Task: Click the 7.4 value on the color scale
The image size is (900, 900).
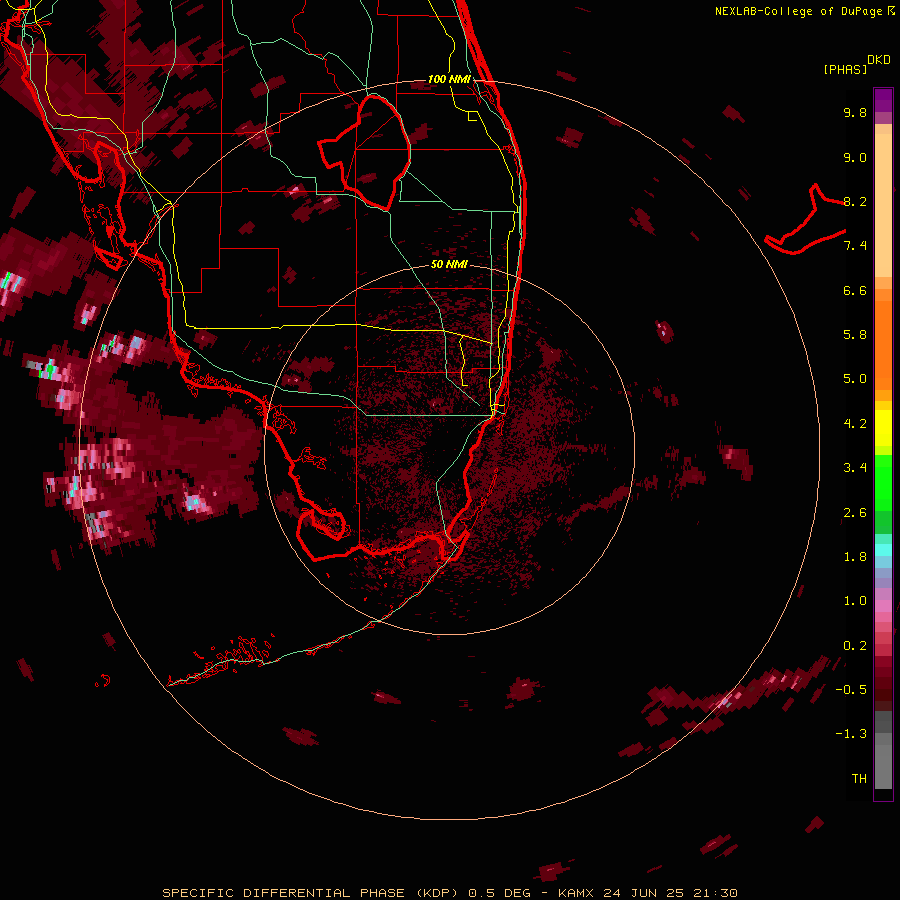Action: pyautogui.click(x=855, y=246)
